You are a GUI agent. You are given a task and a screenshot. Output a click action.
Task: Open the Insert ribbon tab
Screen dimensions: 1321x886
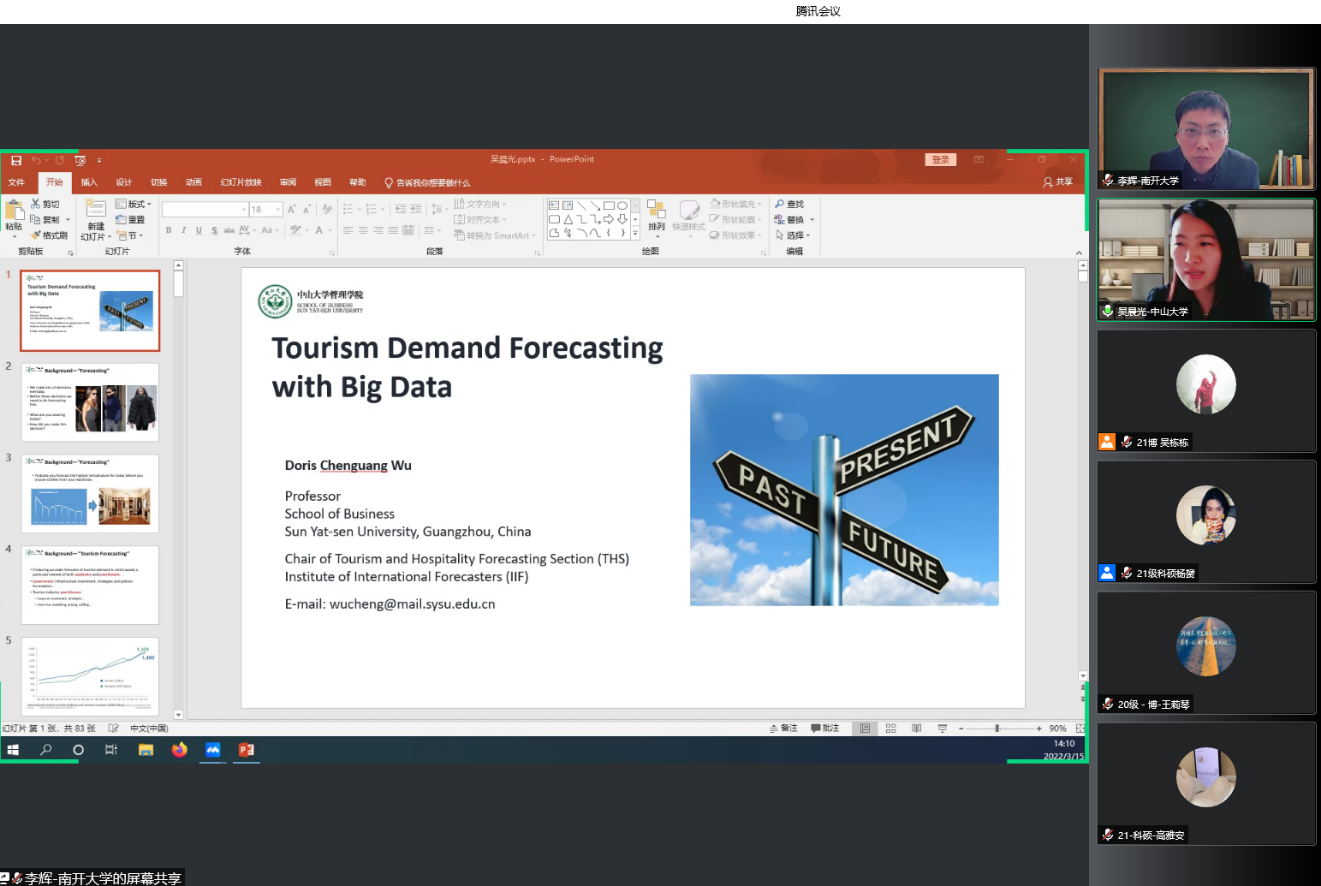coord(89,182)
